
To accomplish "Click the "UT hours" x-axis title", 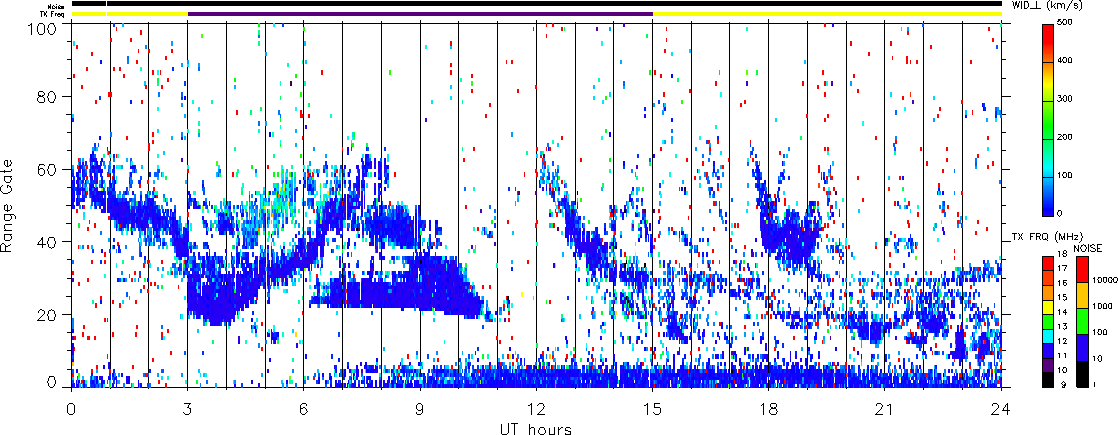I will coord(535,427).
